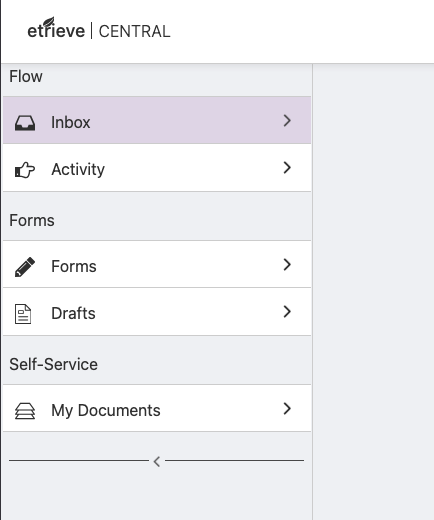Open the Inbox menu item

click(157, 120)
